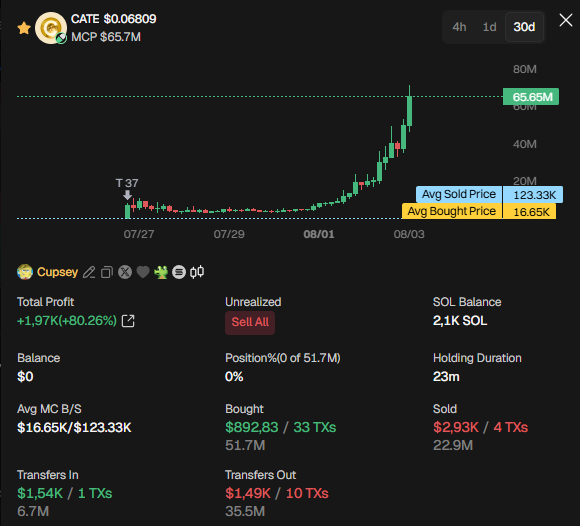Click the Sell All button
Image resolution: width=580 pixels, height=526 pixels.
pyautogui.click(x=250, y=322)
